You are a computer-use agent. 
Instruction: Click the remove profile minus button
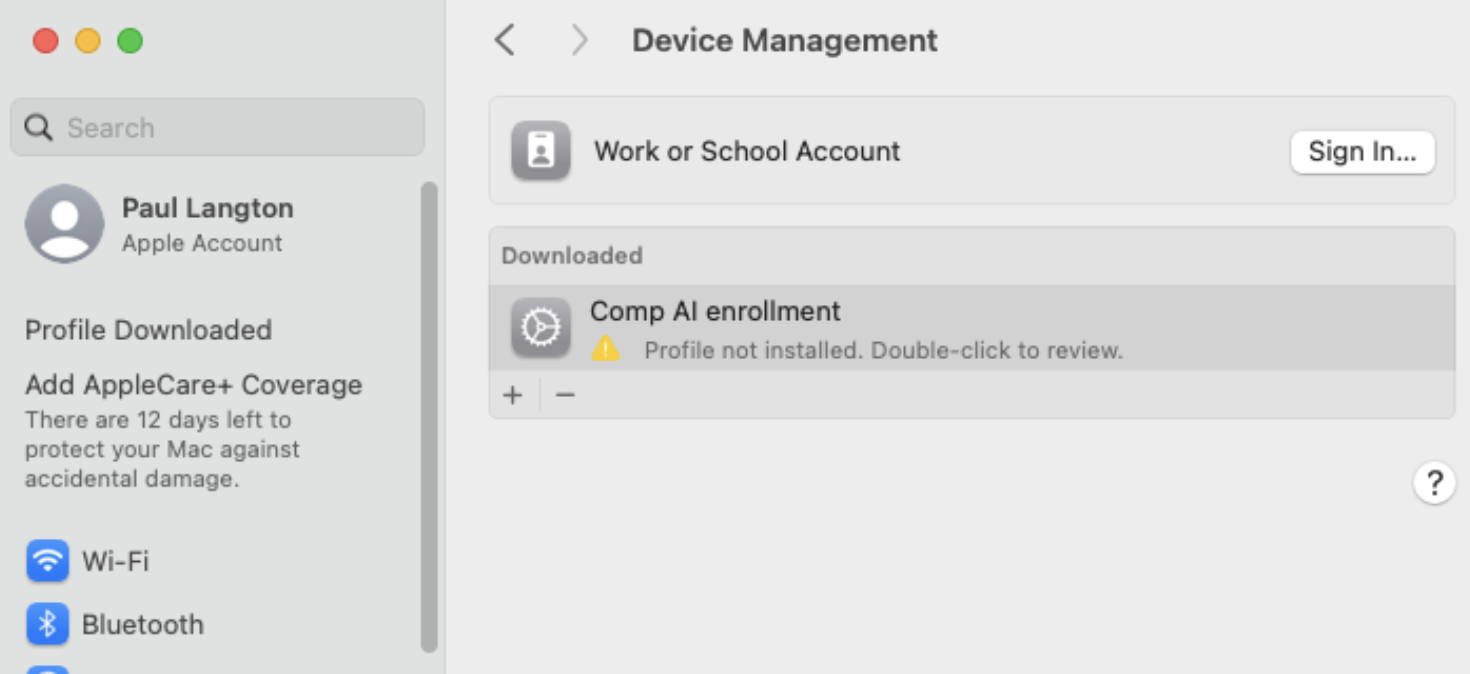pyautogui.click(x=565, y=394)
